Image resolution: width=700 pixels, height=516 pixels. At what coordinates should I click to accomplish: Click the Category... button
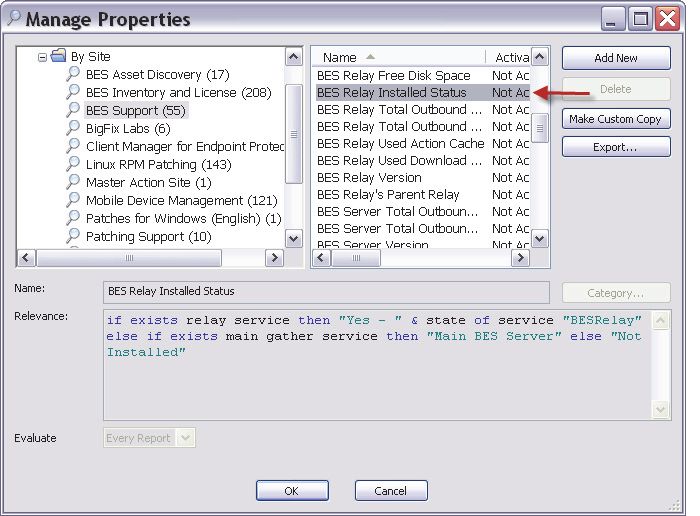click(616, 293)
